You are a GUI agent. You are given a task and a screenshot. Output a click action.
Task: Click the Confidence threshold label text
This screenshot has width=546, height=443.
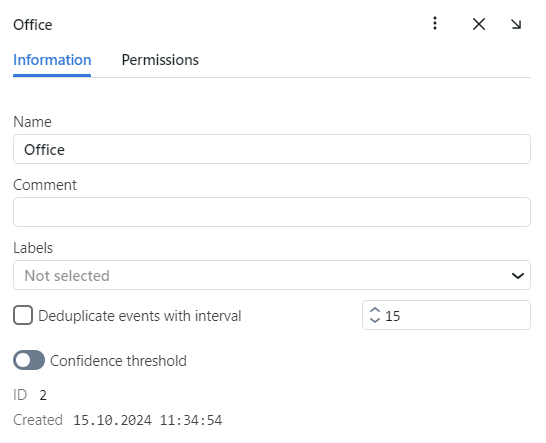(x=118, y=361)
